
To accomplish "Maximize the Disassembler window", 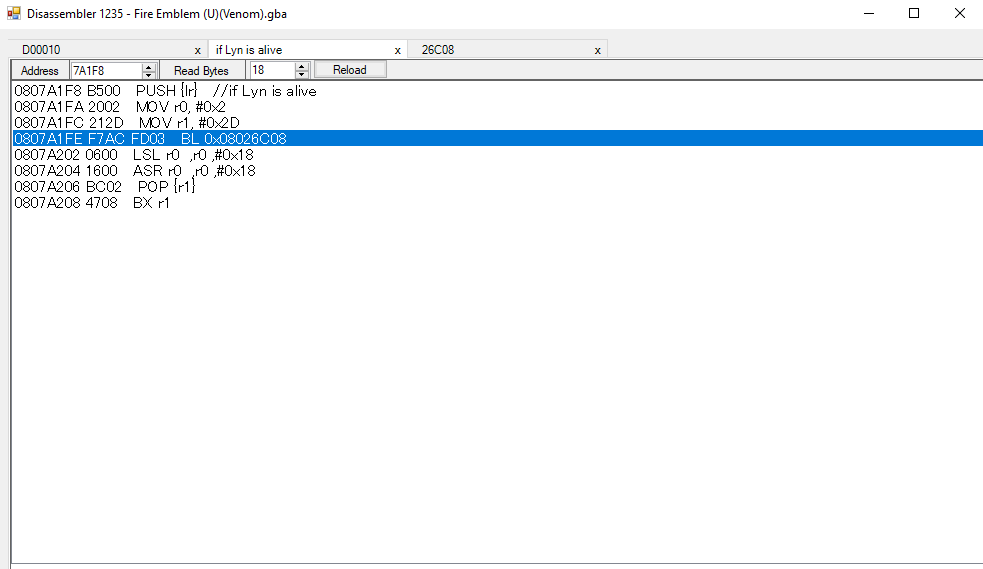I will (914, 13).
